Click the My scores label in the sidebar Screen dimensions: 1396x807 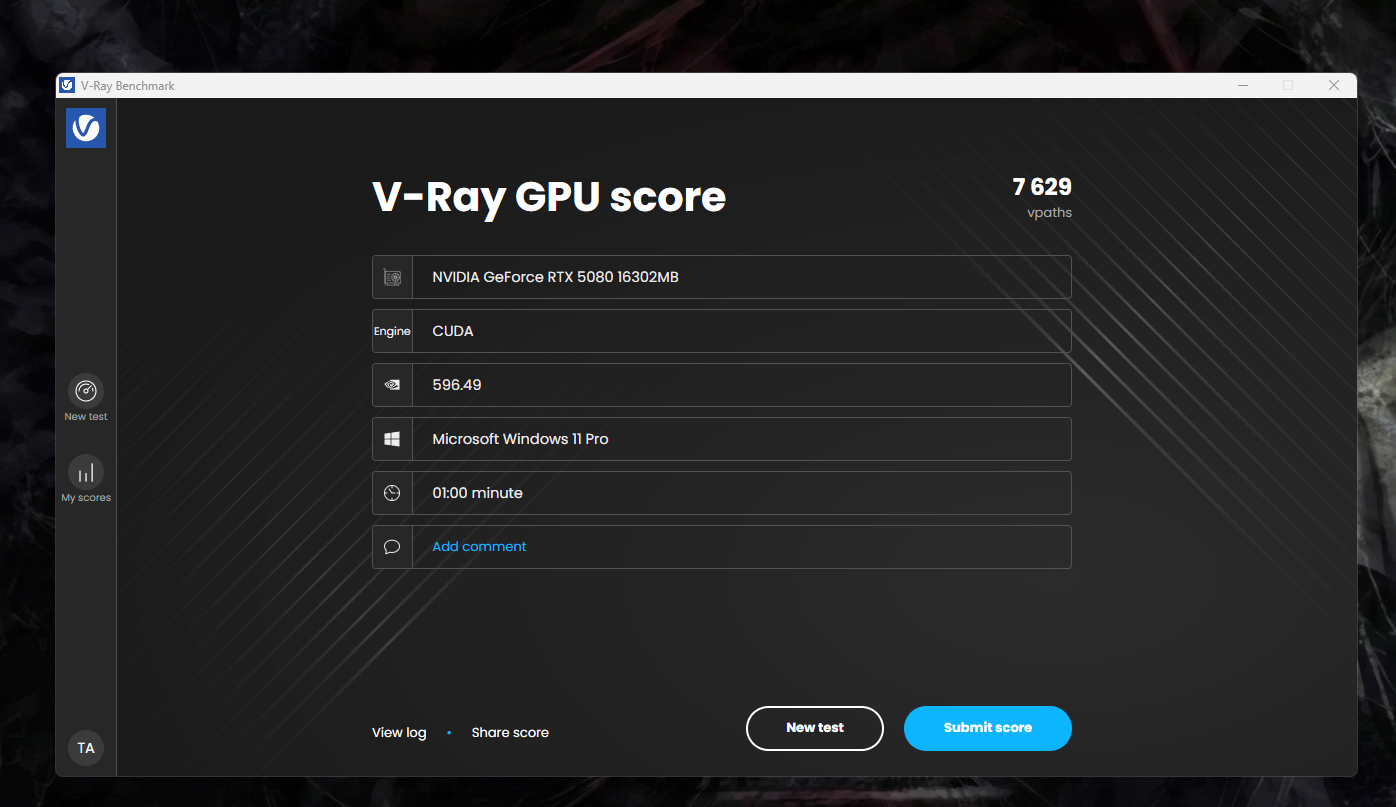[x=86, y=498]
